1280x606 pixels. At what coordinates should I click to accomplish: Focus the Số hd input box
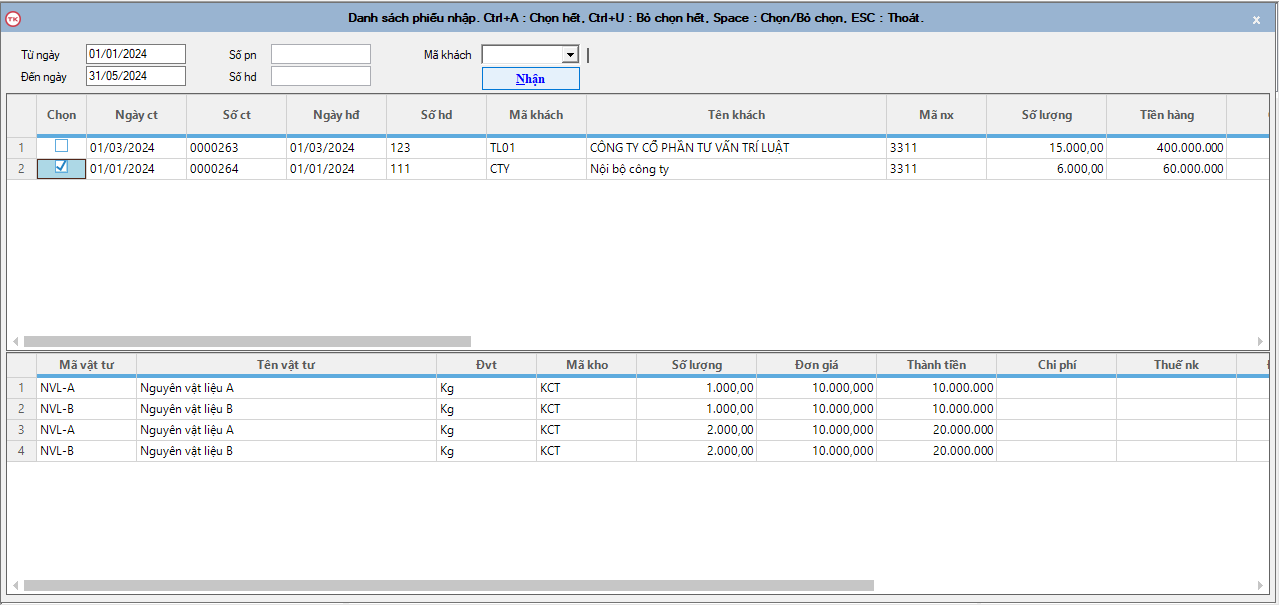point(320,76)
